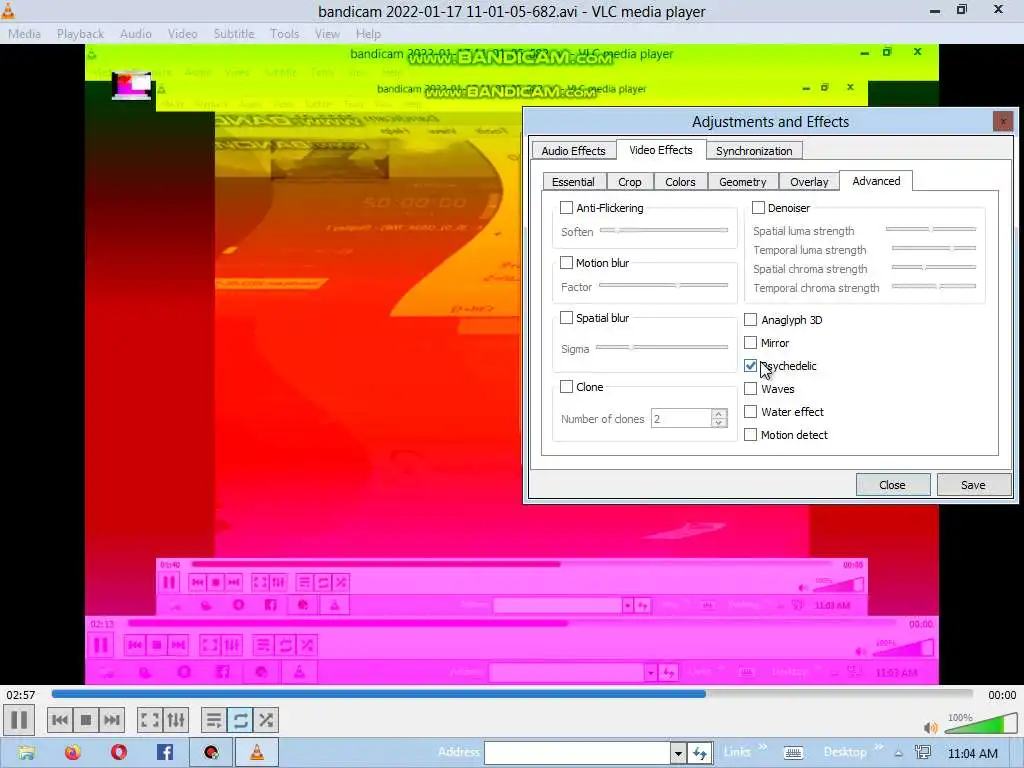
Task: Close the Adjustments and Effects dialog via X
Action: (1002, 121)
